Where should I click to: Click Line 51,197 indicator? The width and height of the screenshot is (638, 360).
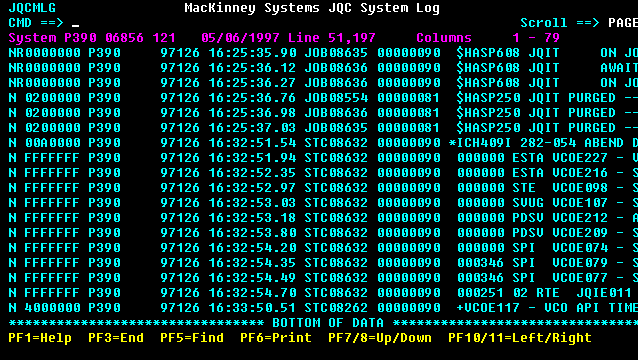[332, 38]
